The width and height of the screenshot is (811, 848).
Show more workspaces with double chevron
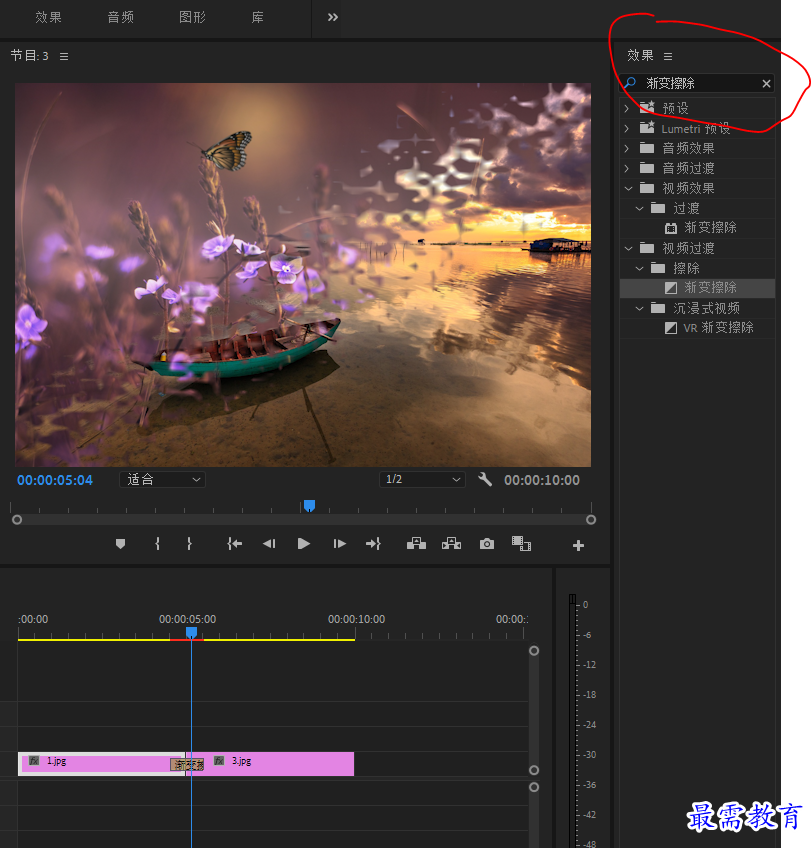pyautogui.click(x=333, y=17)
